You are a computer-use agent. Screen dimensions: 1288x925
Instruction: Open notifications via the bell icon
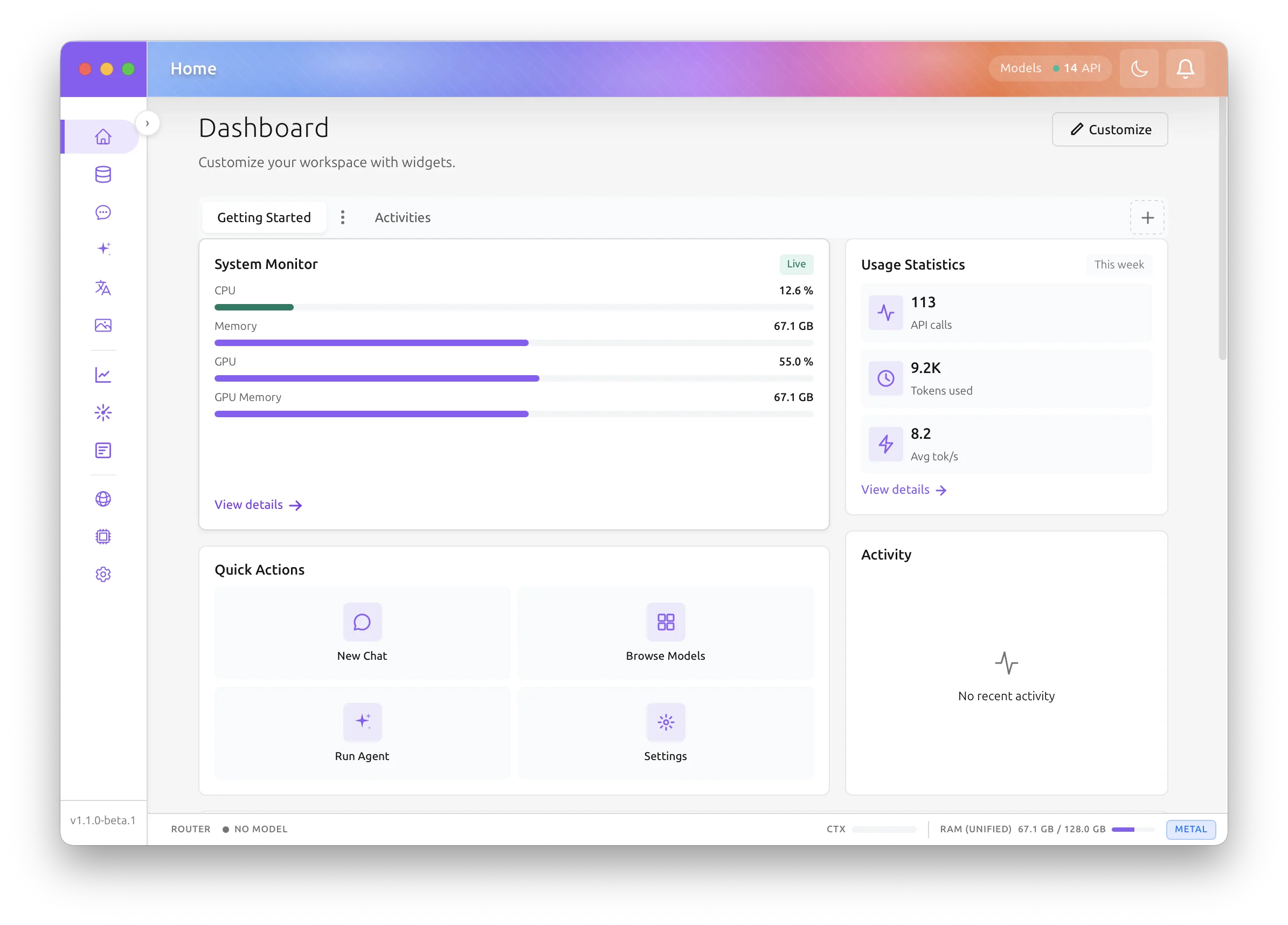1185,68
